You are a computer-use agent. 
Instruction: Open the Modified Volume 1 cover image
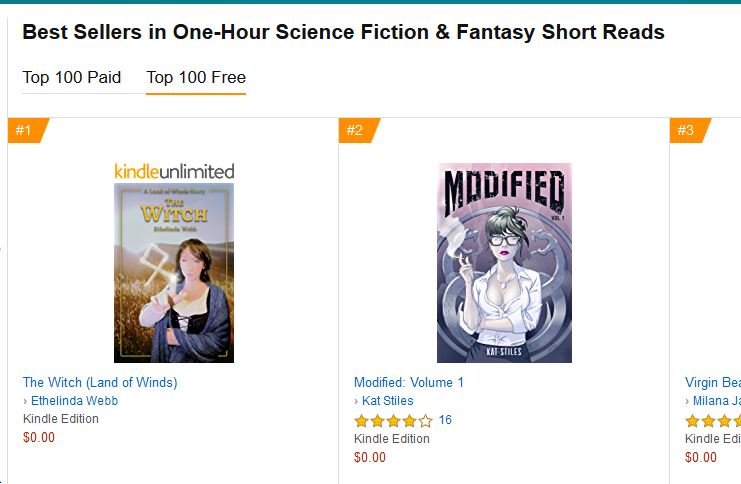pos(505,262)
